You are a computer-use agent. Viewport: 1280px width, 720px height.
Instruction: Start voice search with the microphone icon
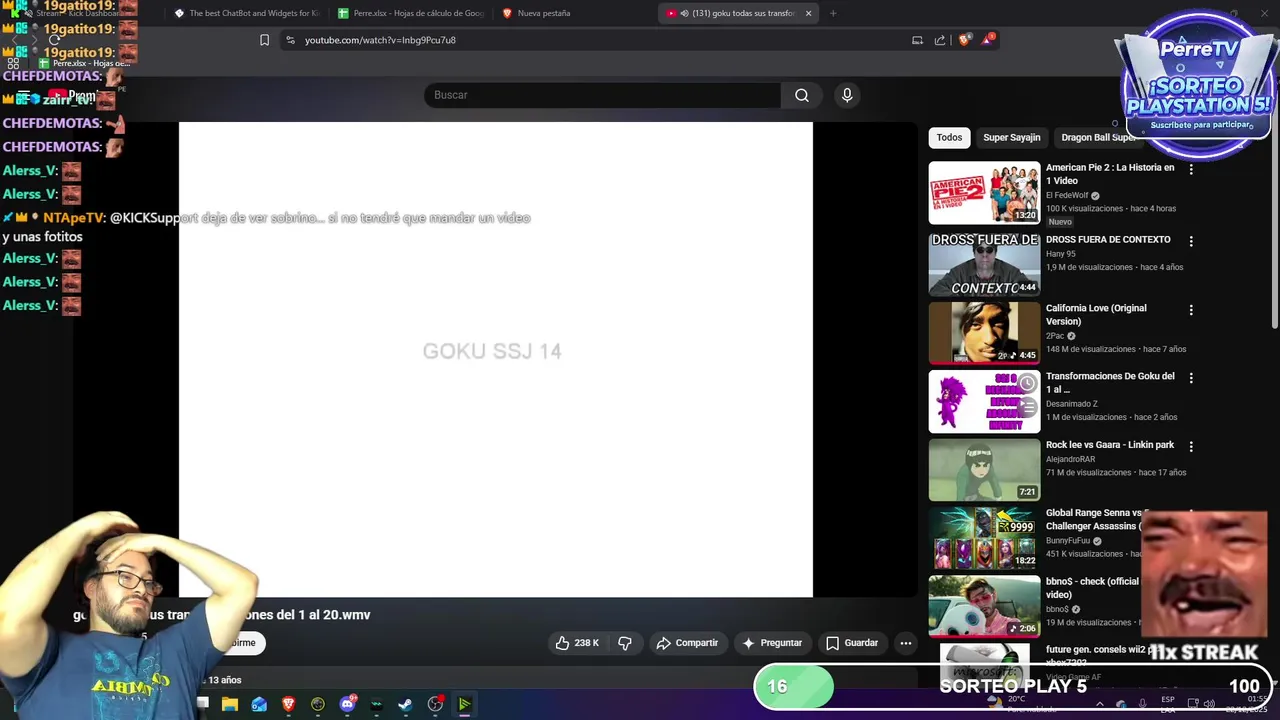[x=847, y=95]
